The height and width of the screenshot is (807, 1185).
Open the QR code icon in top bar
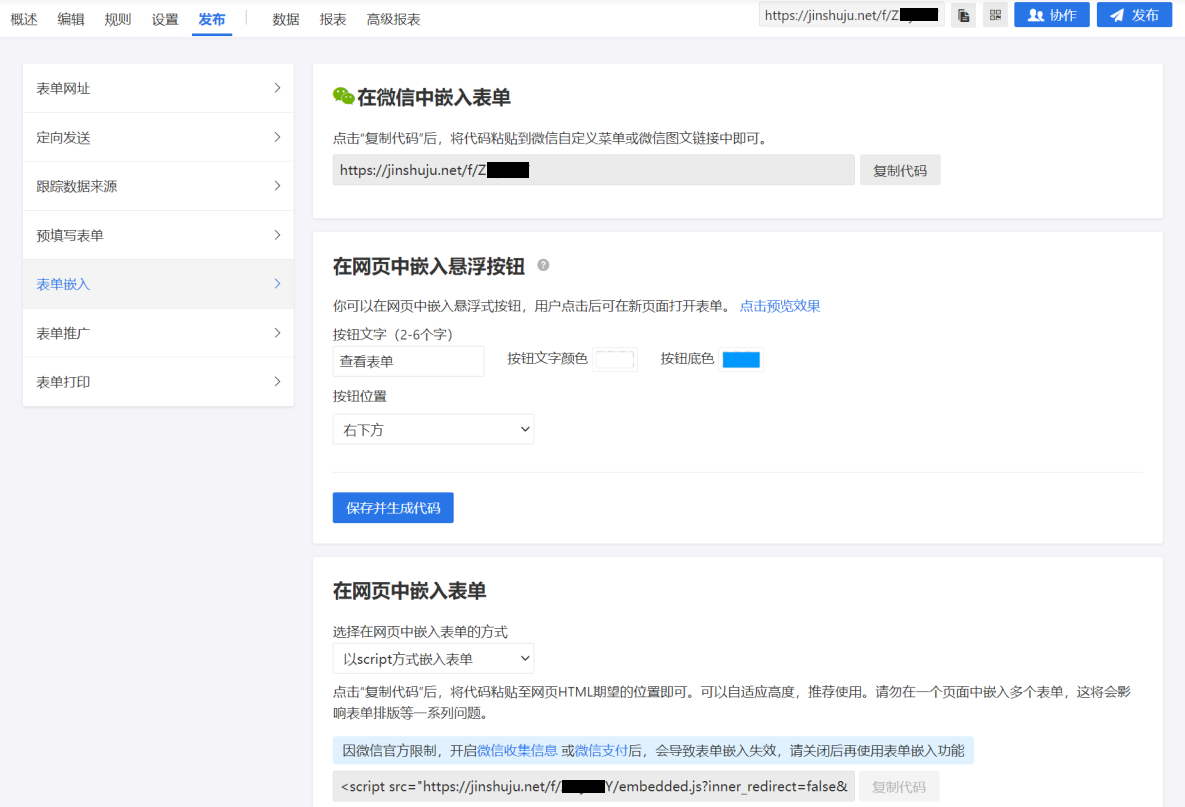(x=995, y=15)
